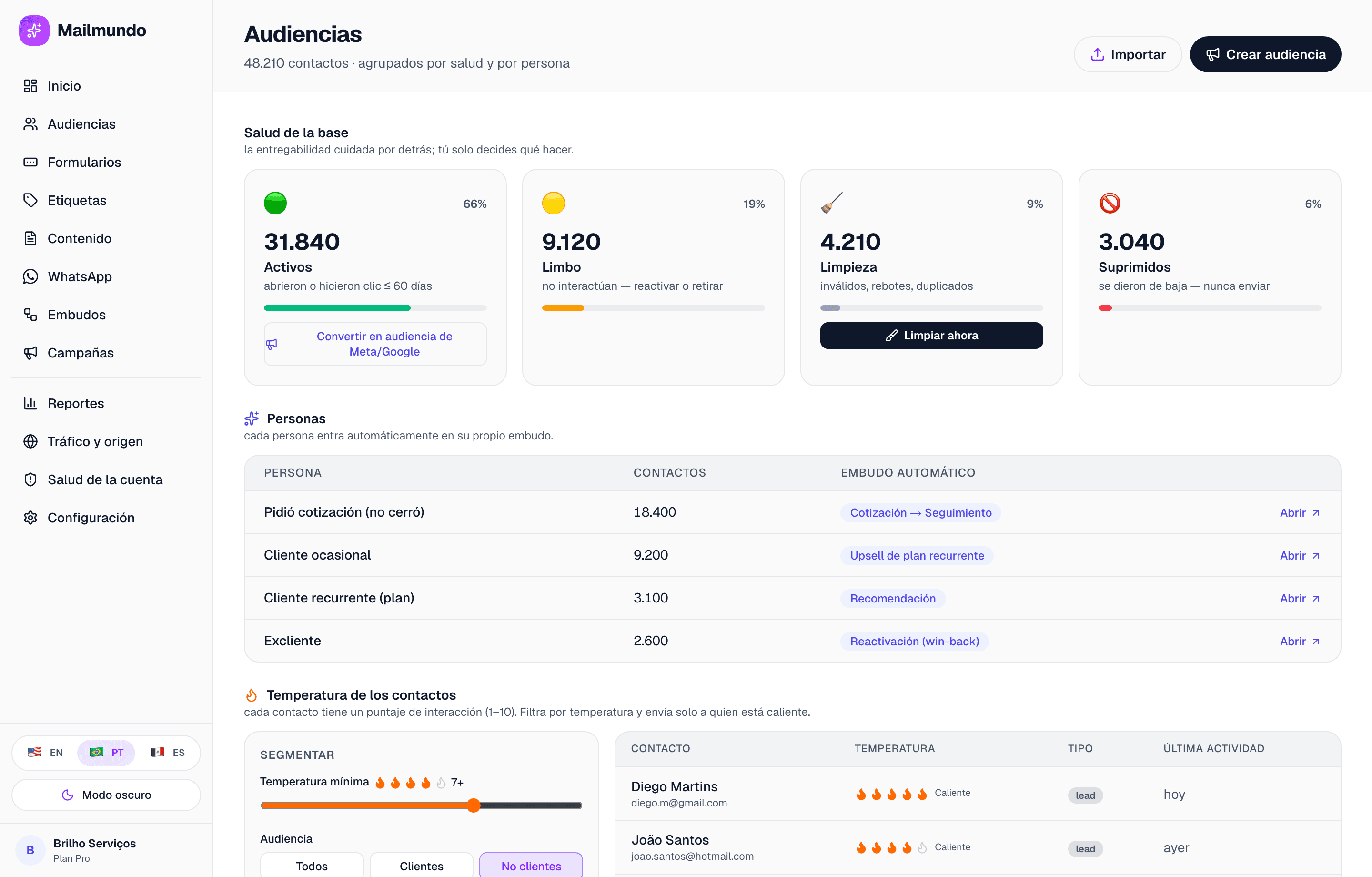The image size is (1372, 877).
Task: Click the Salud de la cuenta shield icon
Action: coord(30,479)
